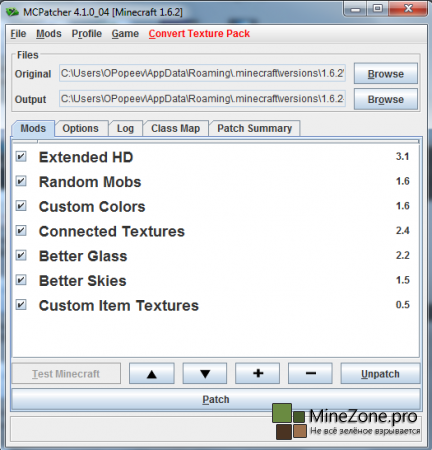Click the Patch button
Viewport: 432px width, 450px height.
(x=216, y=399)
